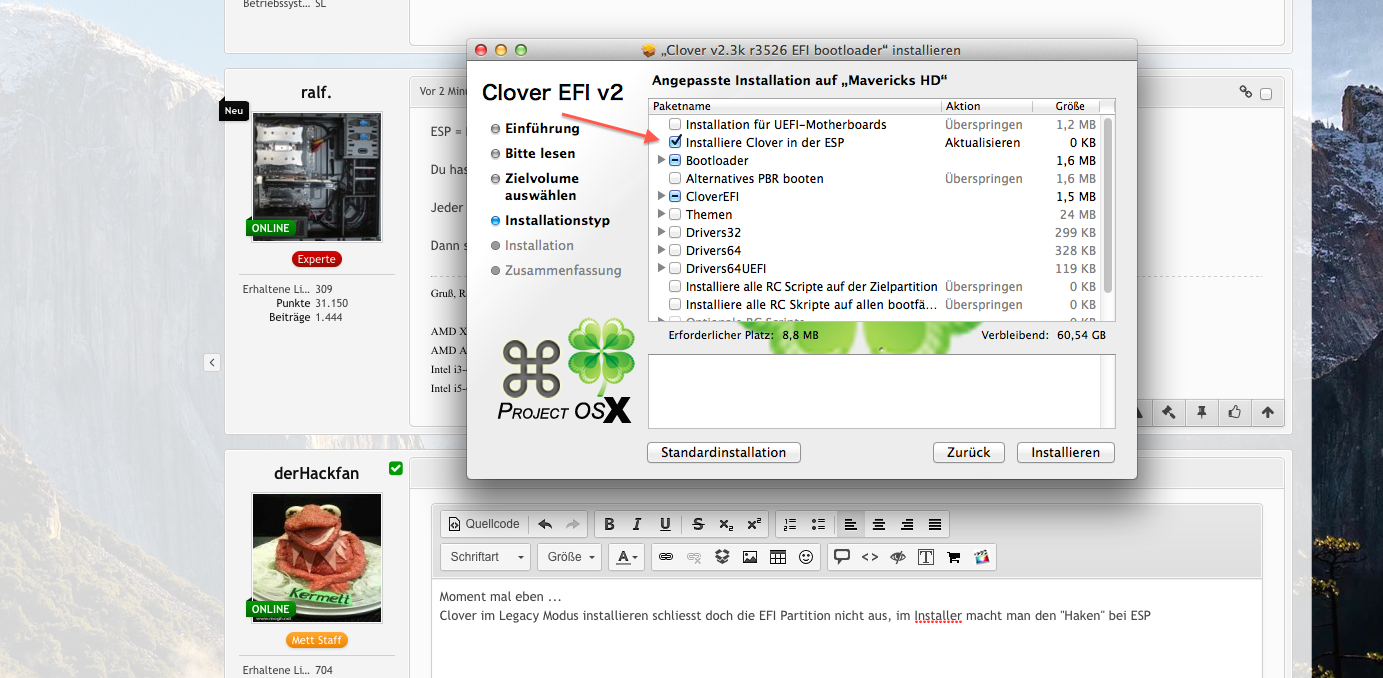The image size is (1383, 678).
Task: Expand the Themen package group
Action: point(661,215)
